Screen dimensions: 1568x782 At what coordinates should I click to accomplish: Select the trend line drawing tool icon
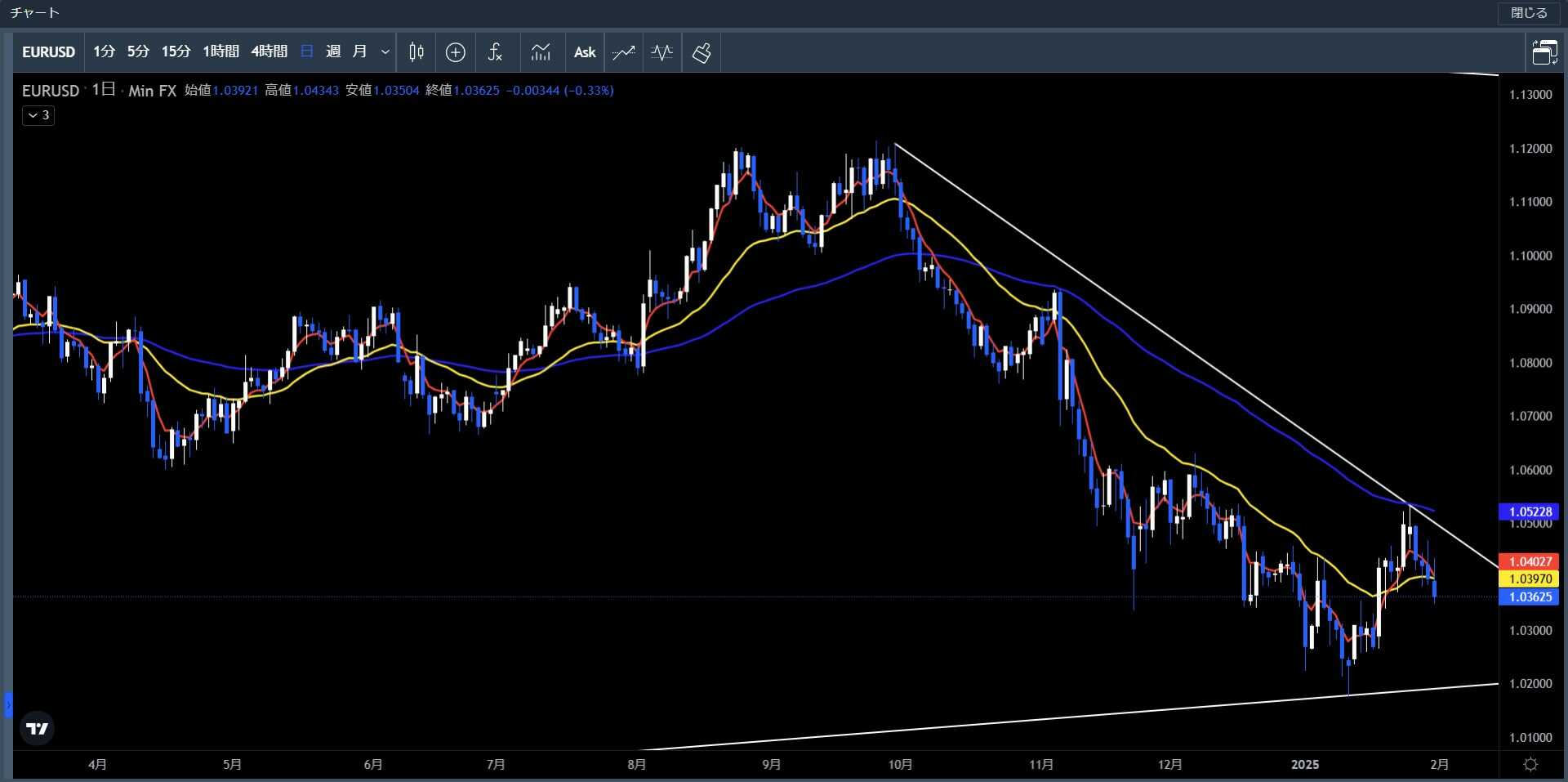point(624,52)
